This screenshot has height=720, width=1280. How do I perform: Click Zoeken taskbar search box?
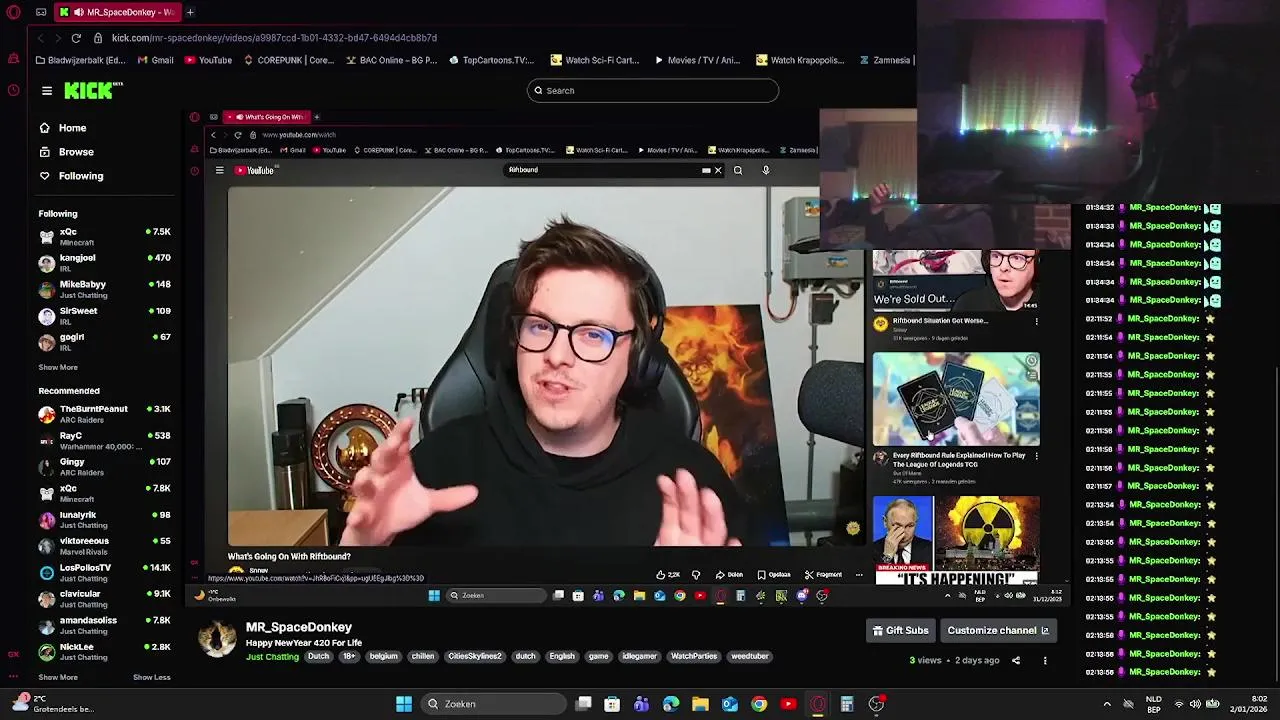click(x=492, y=704)
